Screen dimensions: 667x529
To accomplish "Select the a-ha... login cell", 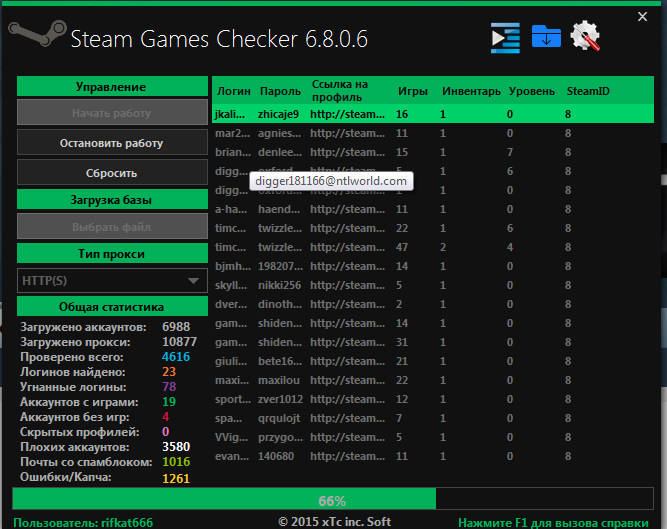I will pyautogui.click(x=234, y=209).
